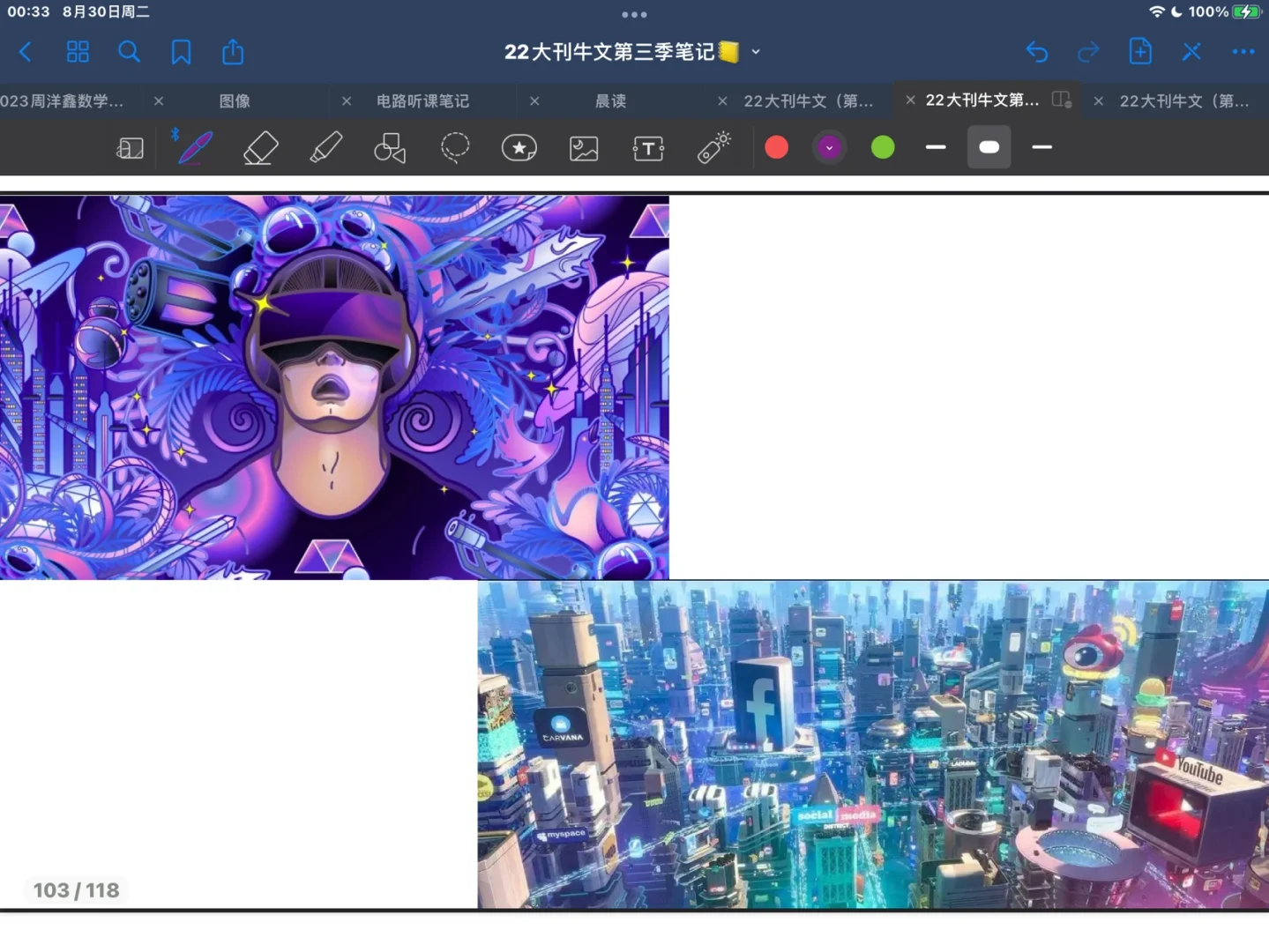
Task: Expand the notebook title dropdown arrow
Action: [756, 52]
